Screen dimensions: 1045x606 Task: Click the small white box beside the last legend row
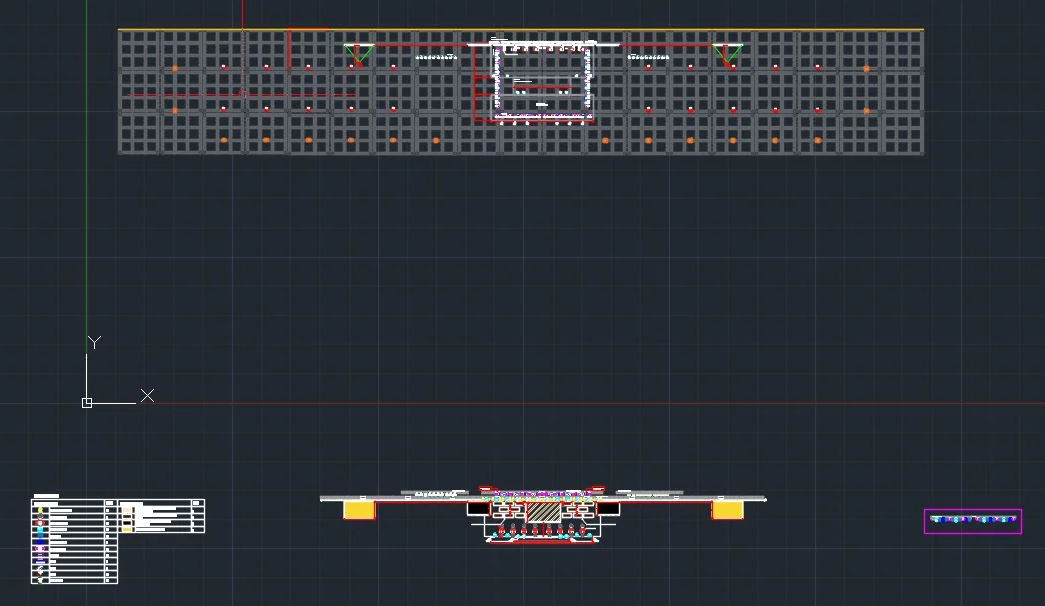tap(107, 580)
